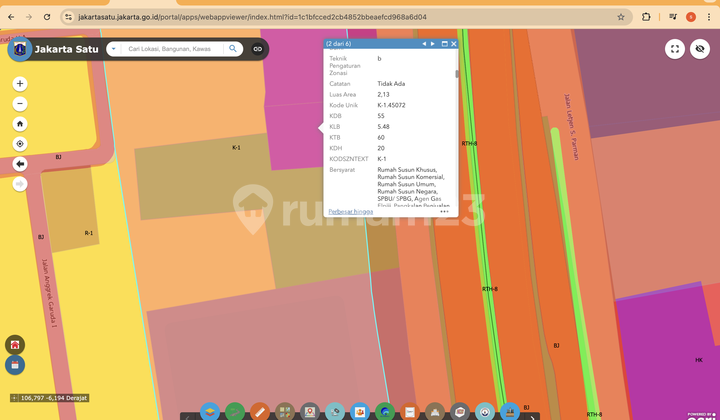Zoom in on the map
This screenshot has height=420, width=720.
click(x=20, y=84)
